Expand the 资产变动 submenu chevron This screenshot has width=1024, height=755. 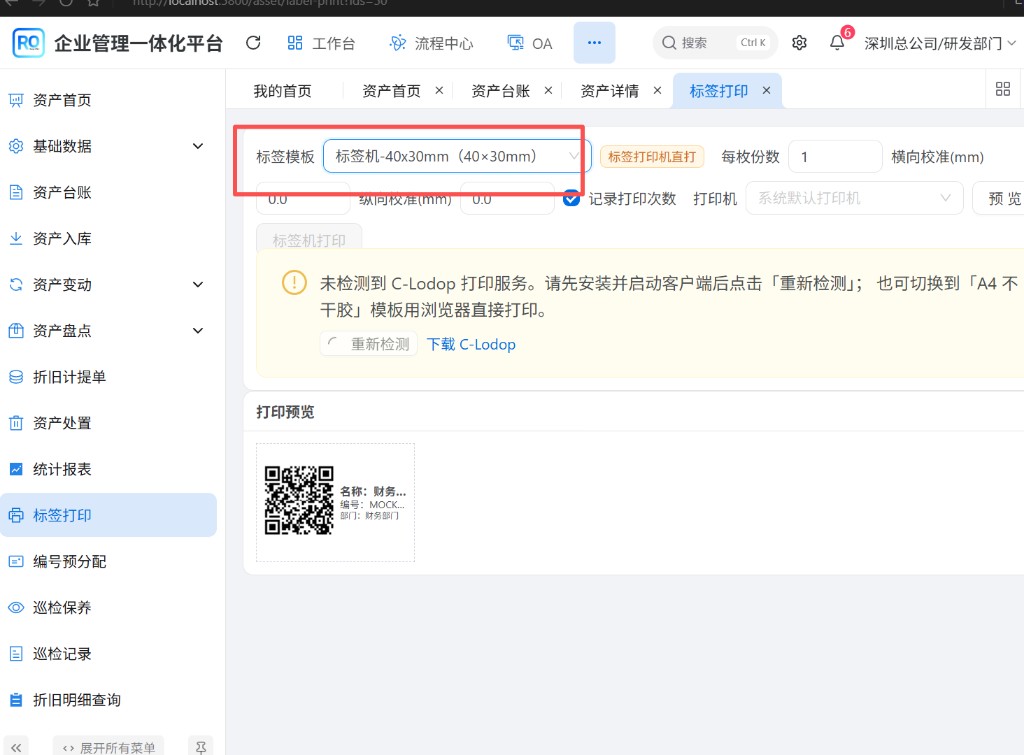[x=198, y=285]
